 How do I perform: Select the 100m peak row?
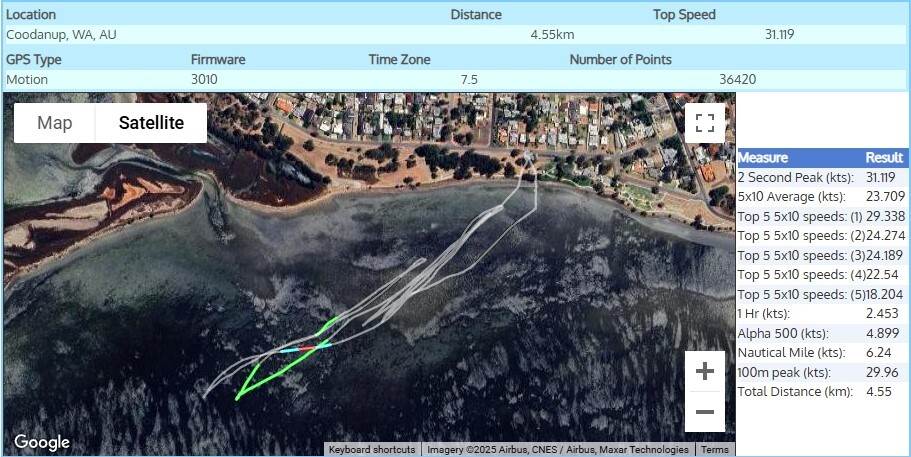point(822,372)
